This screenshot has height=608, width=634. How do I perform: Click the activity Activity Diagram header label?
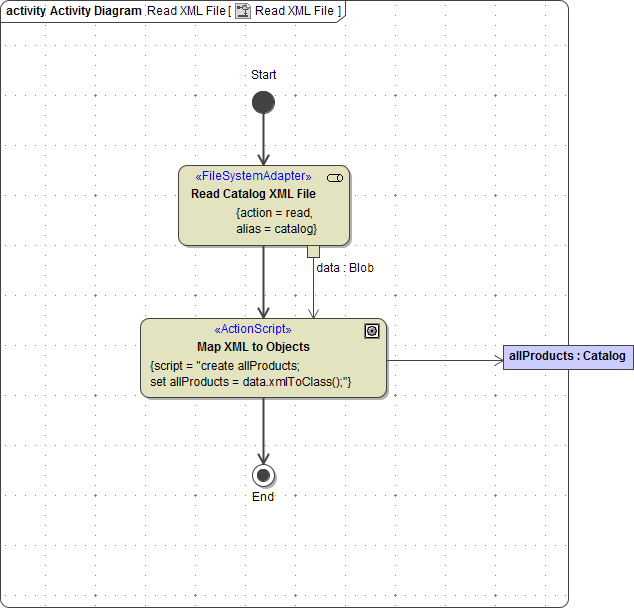[x=73, y=11]
